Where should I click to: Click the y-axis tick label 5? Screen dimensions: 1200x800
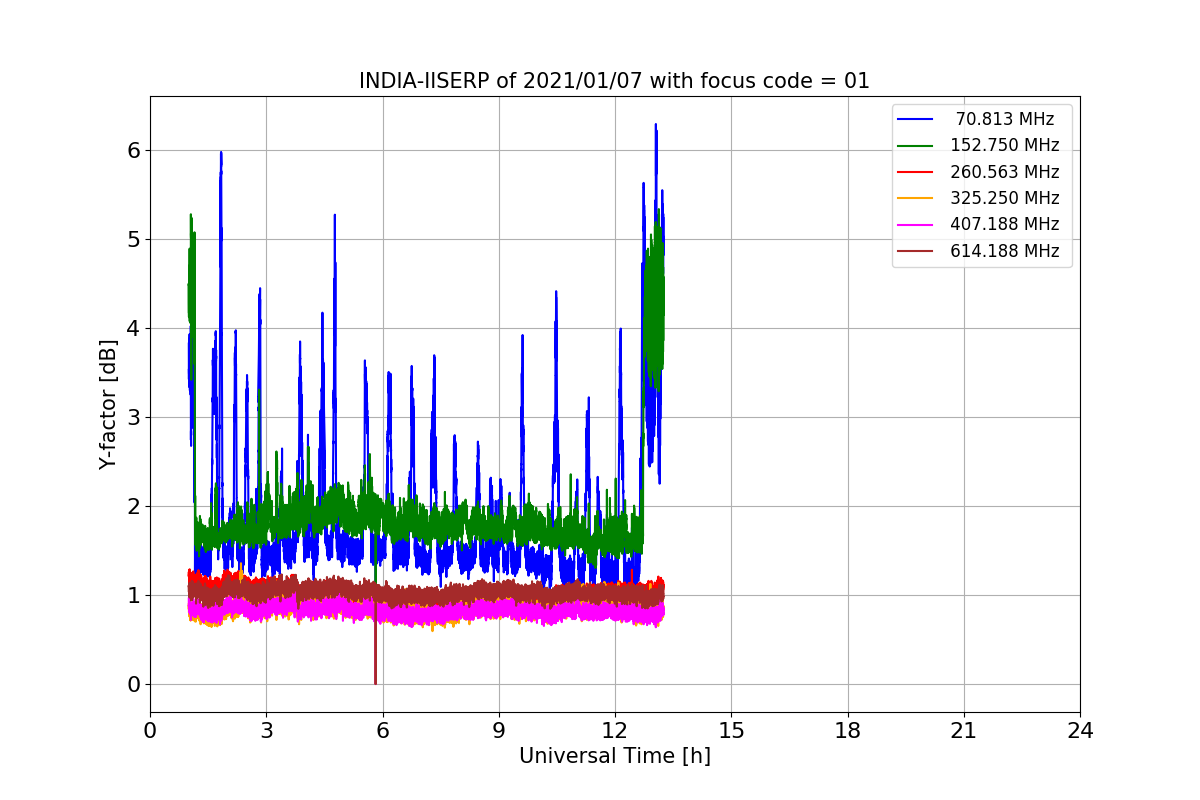pyautogui.click(x=133, y=239)
